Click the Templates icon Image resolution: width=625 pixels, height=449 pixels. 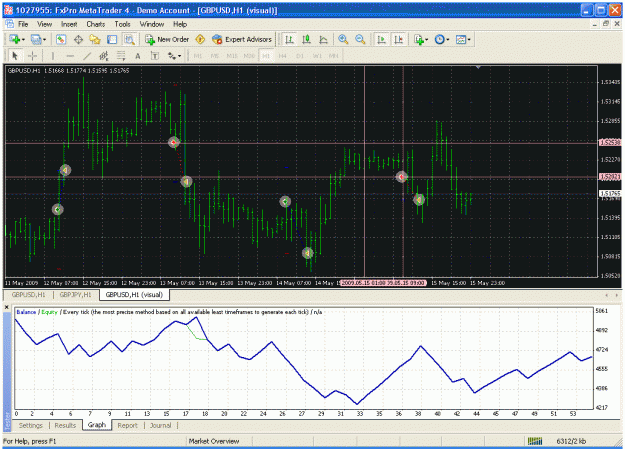[461, 39]
